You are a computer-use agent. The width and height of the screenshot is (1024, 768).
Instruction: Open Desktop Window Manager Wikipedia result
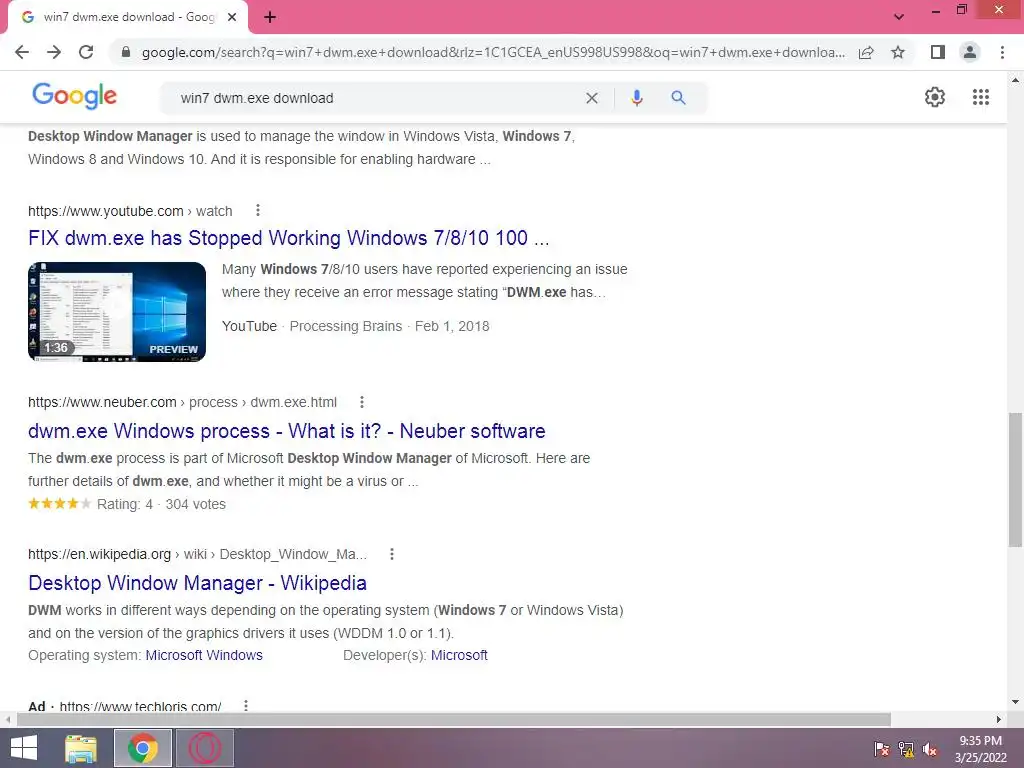point(197,583)
